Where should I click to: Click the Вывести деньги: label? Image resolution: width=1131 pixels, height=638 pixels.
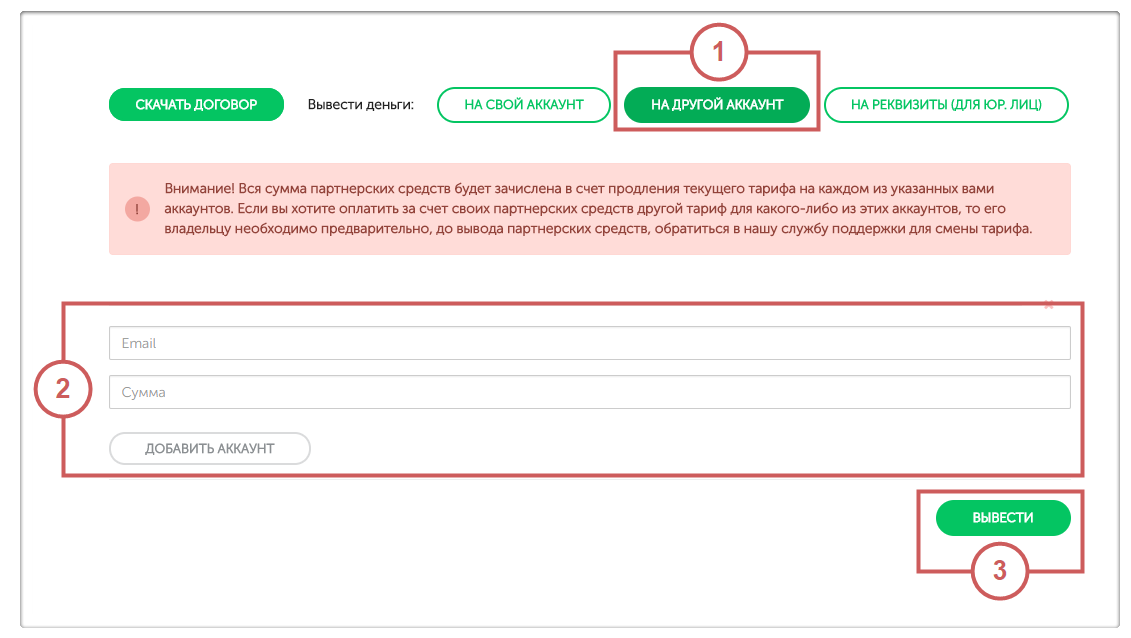pyautogui.click(x=360, y=105)
